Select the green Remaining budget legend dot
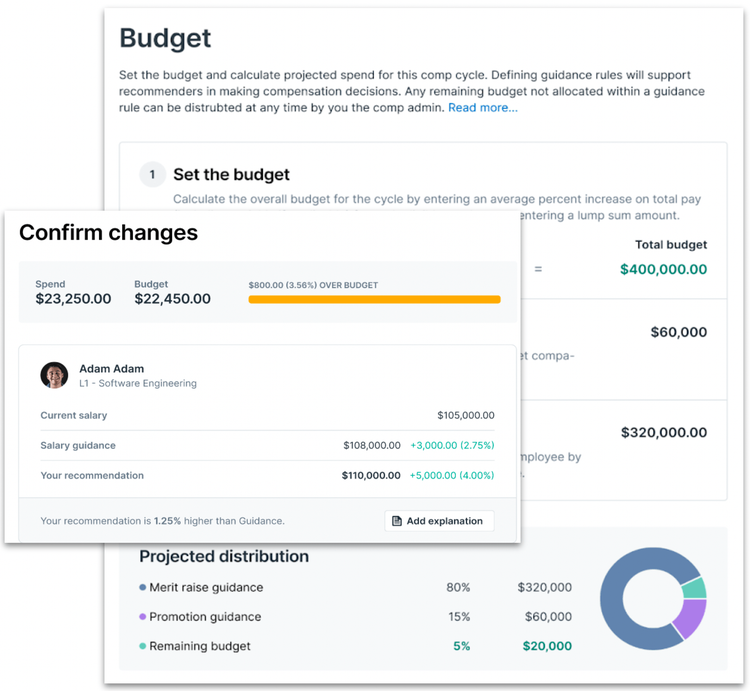Screen dimensions: 750x691 click(143, 646)
